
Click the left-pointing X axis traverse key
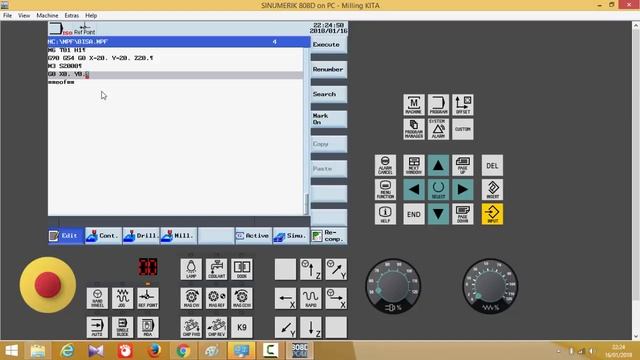pos(285,298)
